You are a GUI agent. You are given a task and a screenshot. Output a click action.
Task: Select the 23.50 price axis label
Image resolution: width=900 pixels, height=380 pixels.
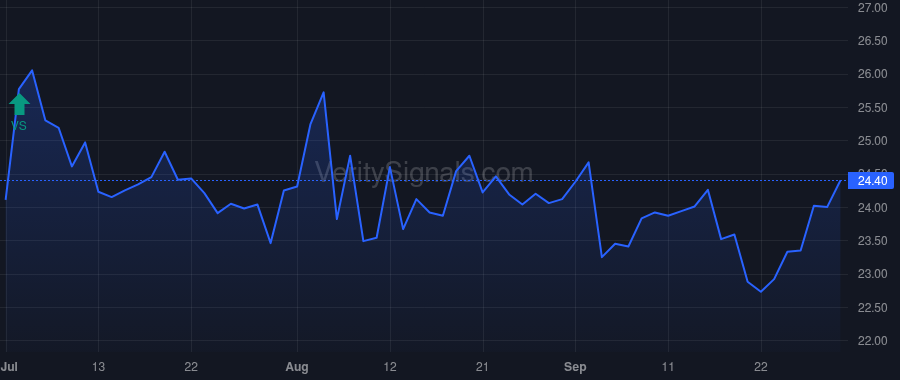pyautogui.click(x=872, y=241)
